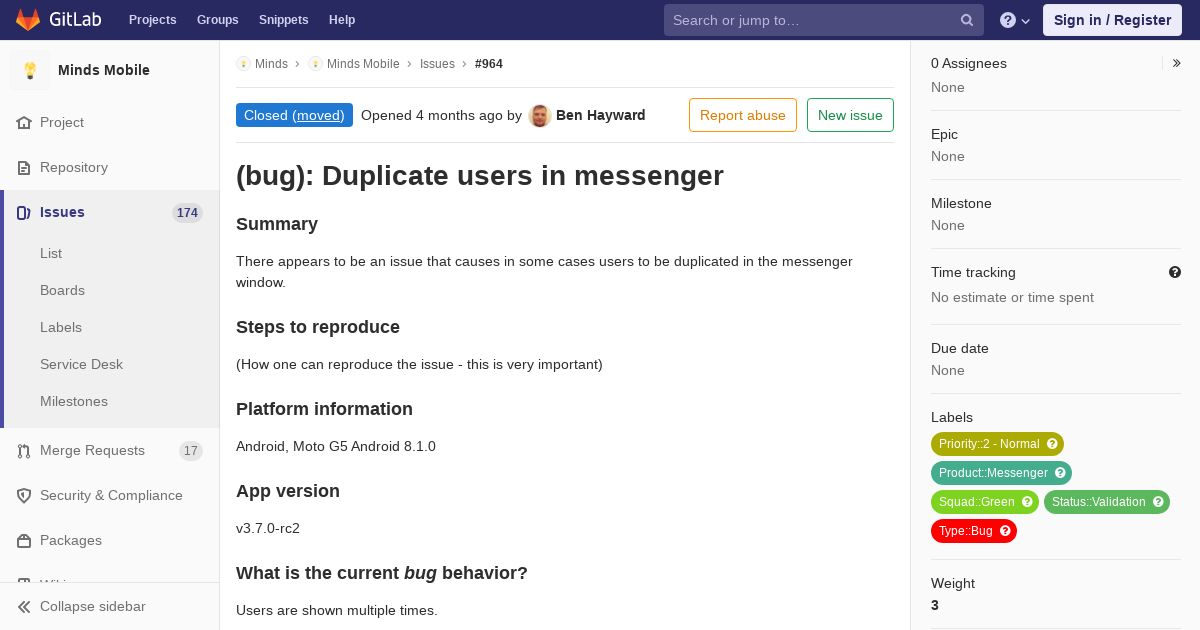Viewport: 1200px width, 630px height.
Task: Click the Project house icon
Action: pyautogui.click(x=24, y=122)
